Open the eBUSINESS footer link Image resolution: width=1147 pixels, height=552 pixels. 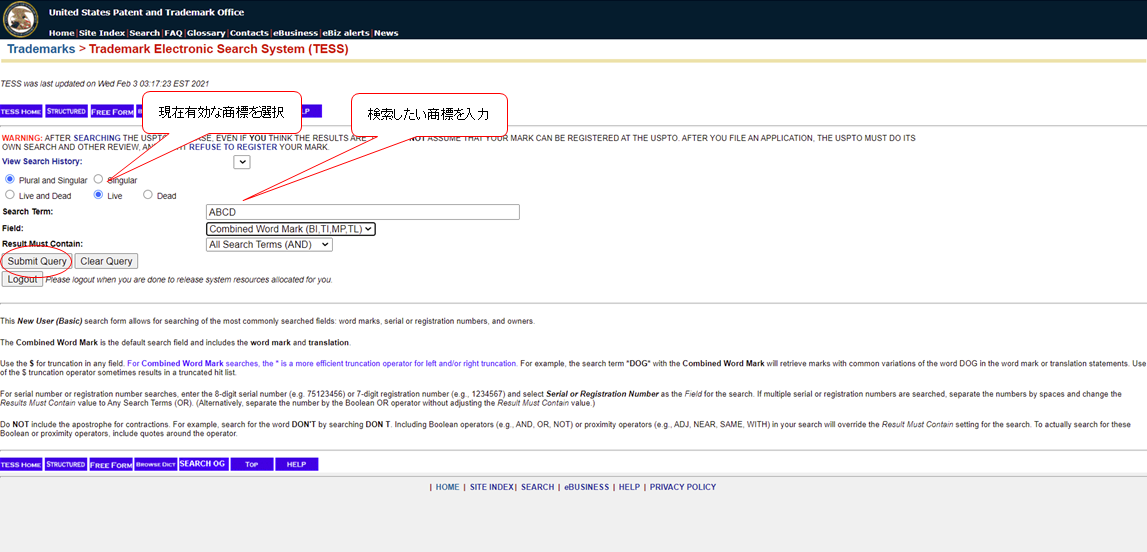587,487
